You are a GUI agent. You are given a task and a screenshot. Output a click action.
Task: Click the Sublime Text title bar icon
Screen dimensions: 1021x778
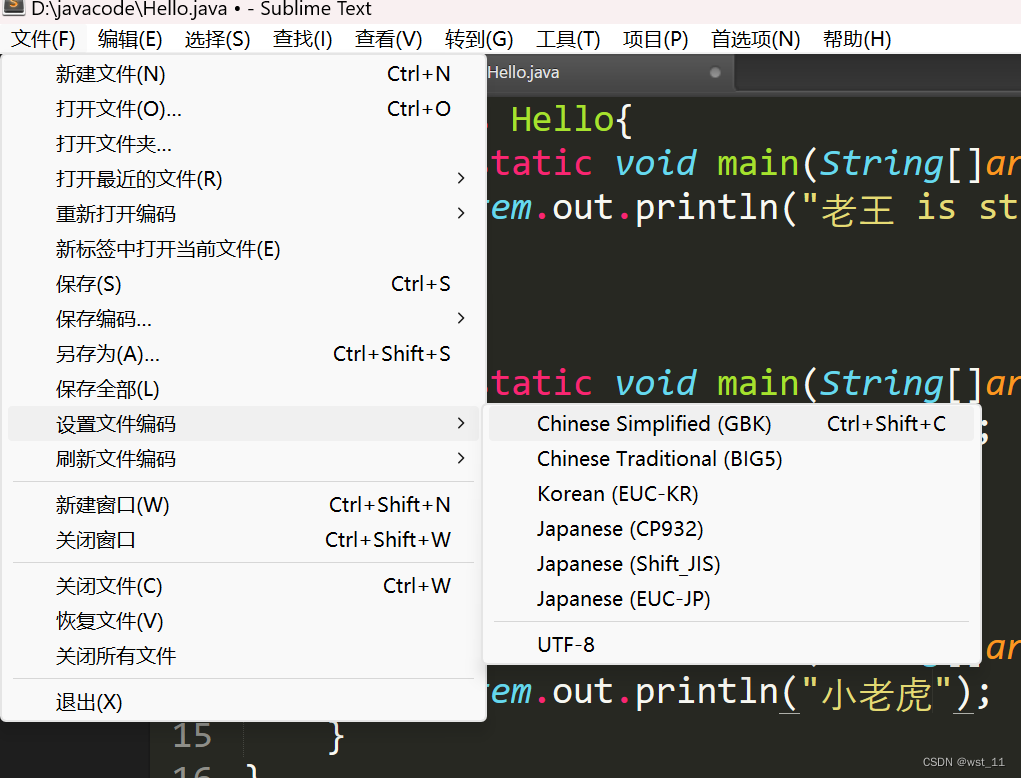(14, 7)
